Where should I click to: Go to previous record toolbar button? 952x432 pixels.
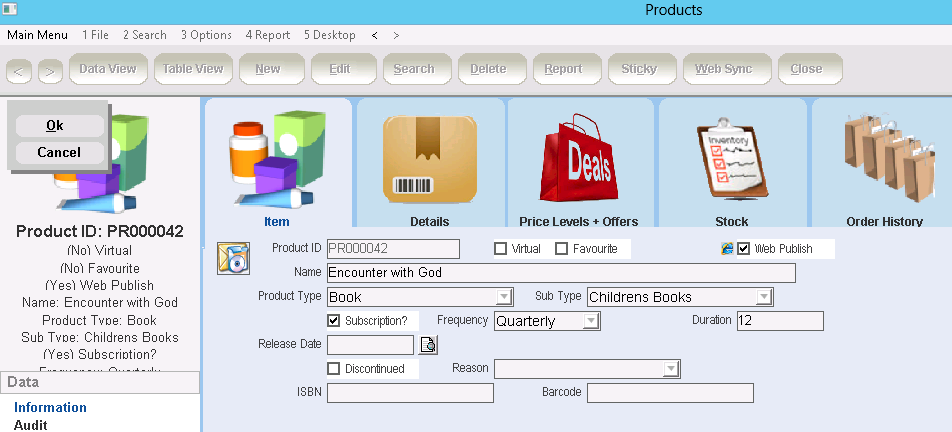coord(19,72)
